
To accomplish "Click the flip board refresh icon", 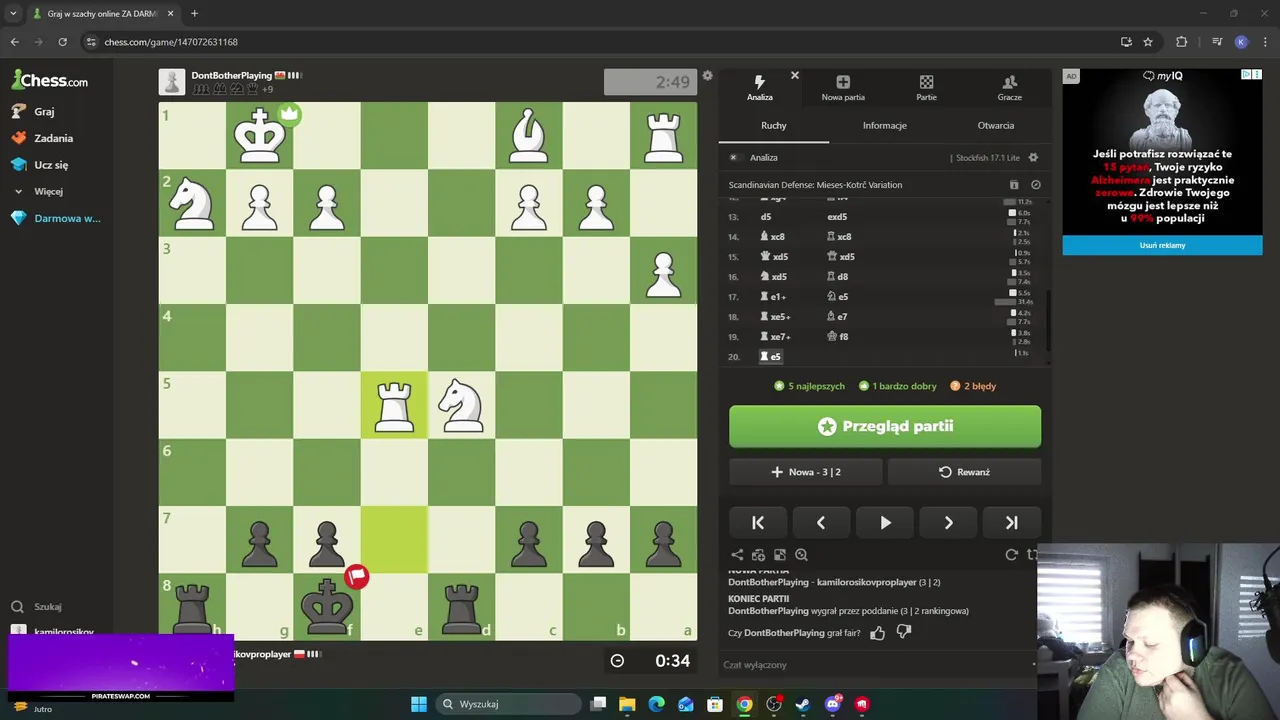I will pos(1011,555).
